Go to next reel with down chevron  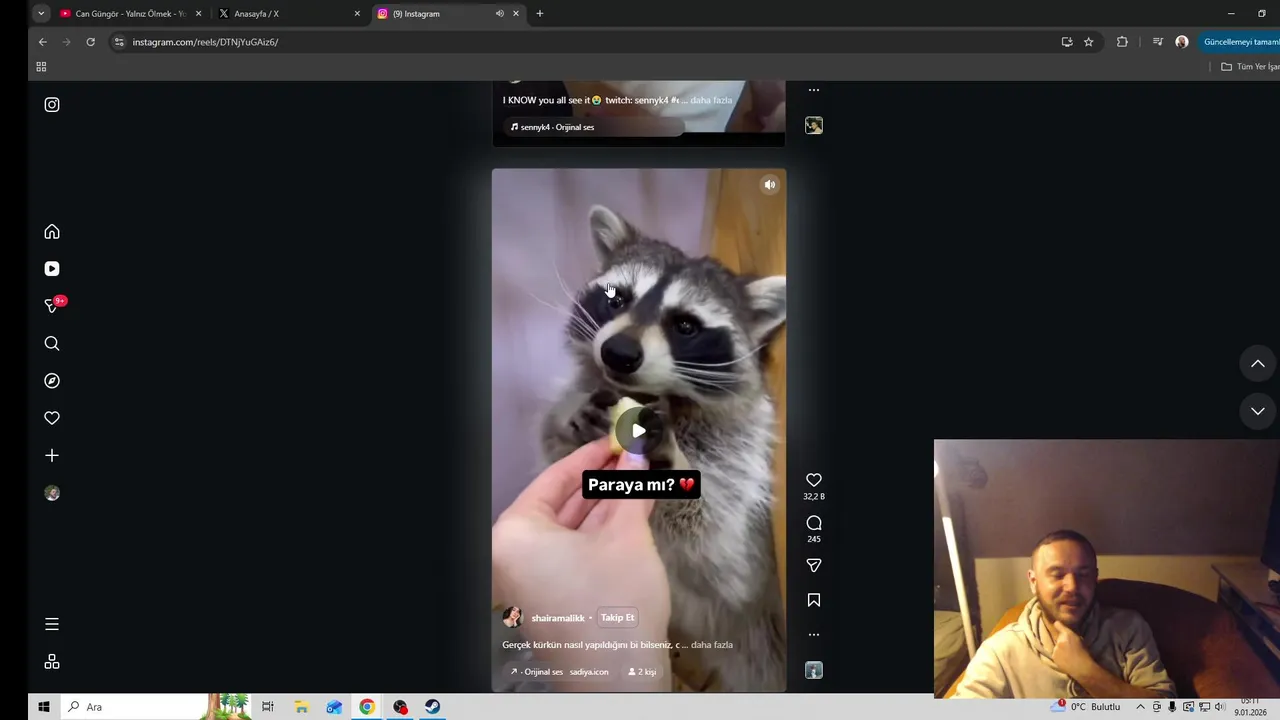1258,411
